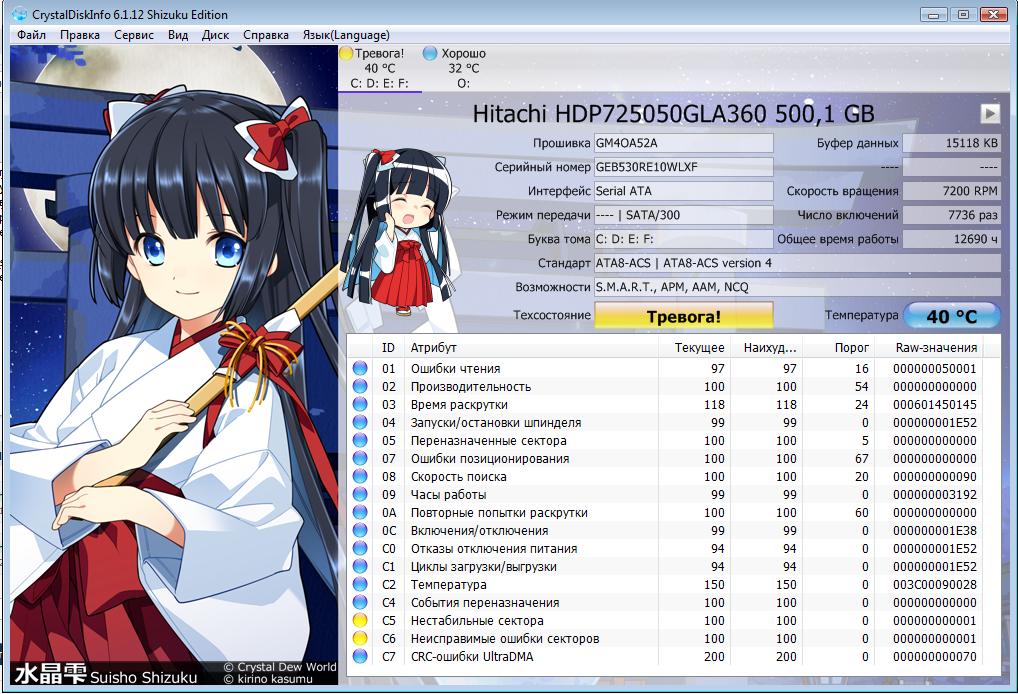Click status icon of Циклы загрузки/выгрузки row

point(360,567)
